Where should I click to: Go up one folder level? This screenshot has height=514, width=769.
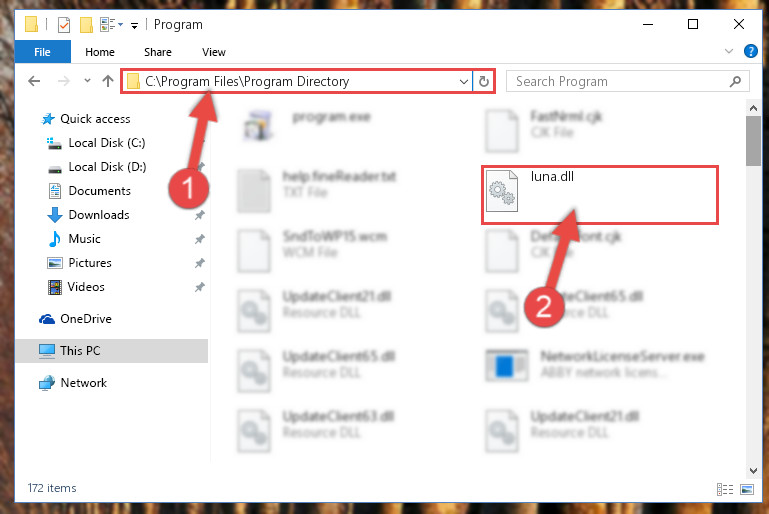pyautogui.click(x=108, y=81)
